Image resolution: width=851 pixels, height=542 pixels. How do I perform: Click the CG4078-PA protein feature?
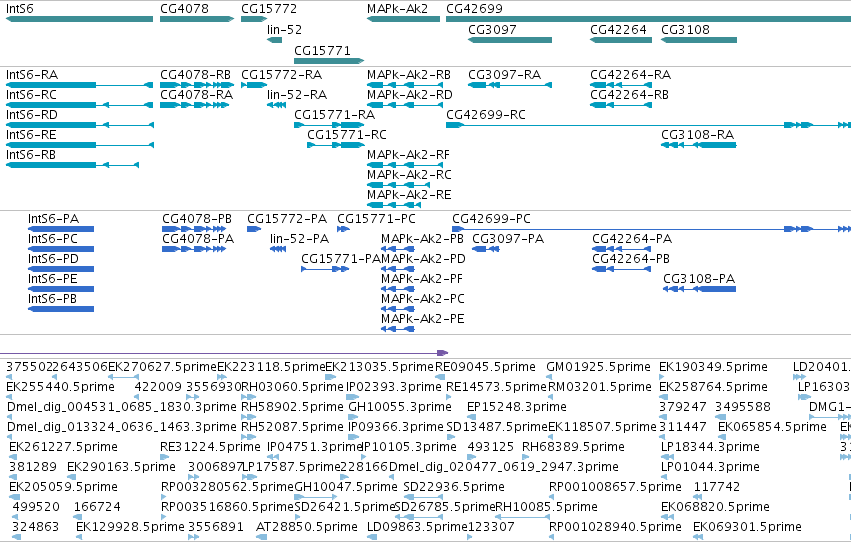(194, 249)
